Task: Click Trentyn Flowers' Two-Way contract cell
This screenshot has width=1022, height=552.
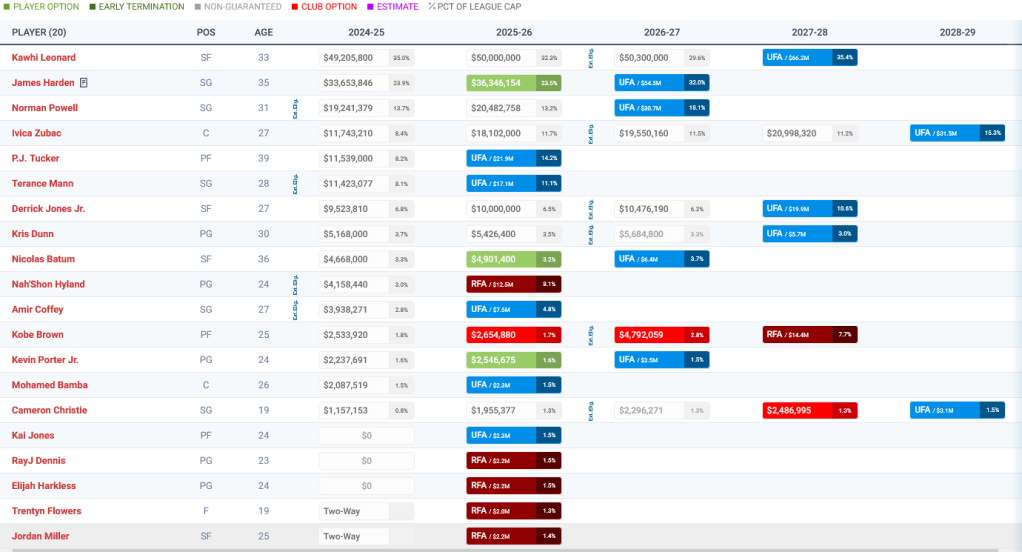Action: 354,511
